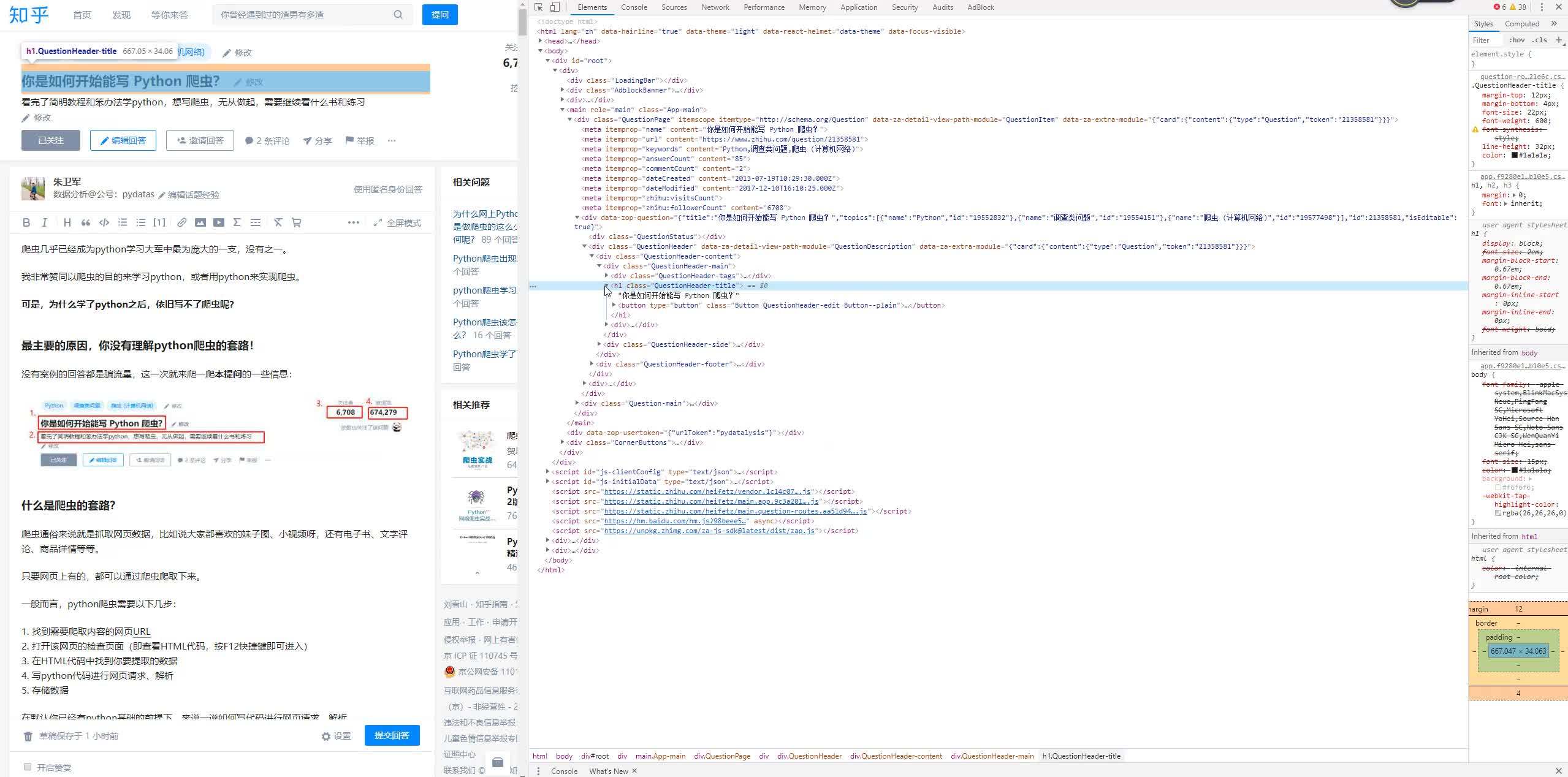Image resolution: width=1568 pixels, height=777 pixels.
Task: Clear text formatting in the editor
Action: [x=278, y=222]
